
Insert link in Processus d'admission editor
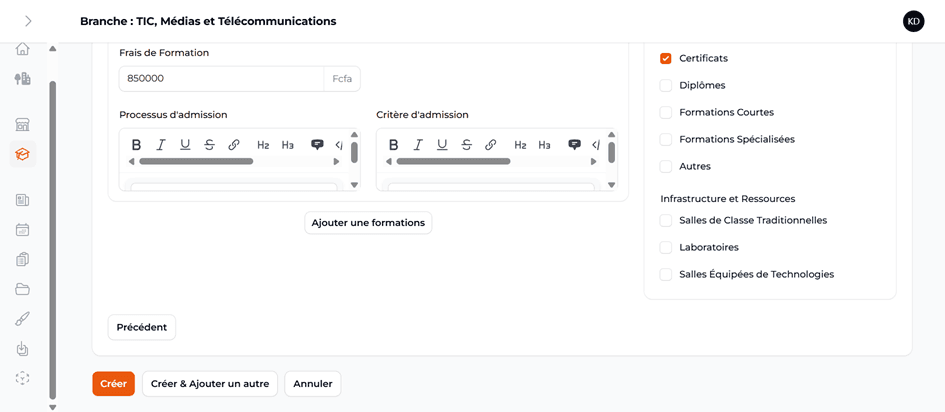point(234,145)
